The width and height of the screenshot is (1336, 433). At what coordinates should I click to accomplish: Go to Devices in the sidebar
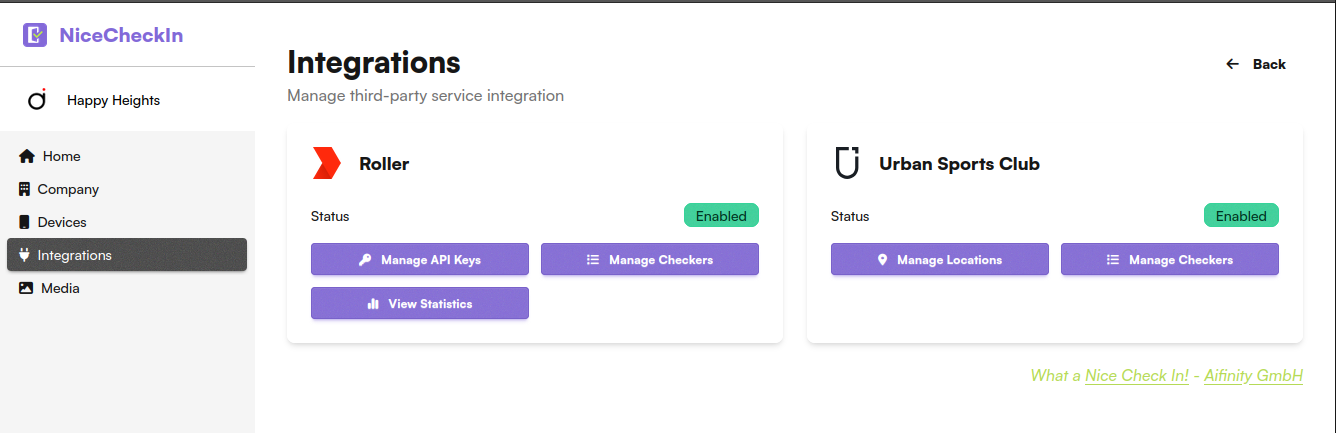coord(127,222)
